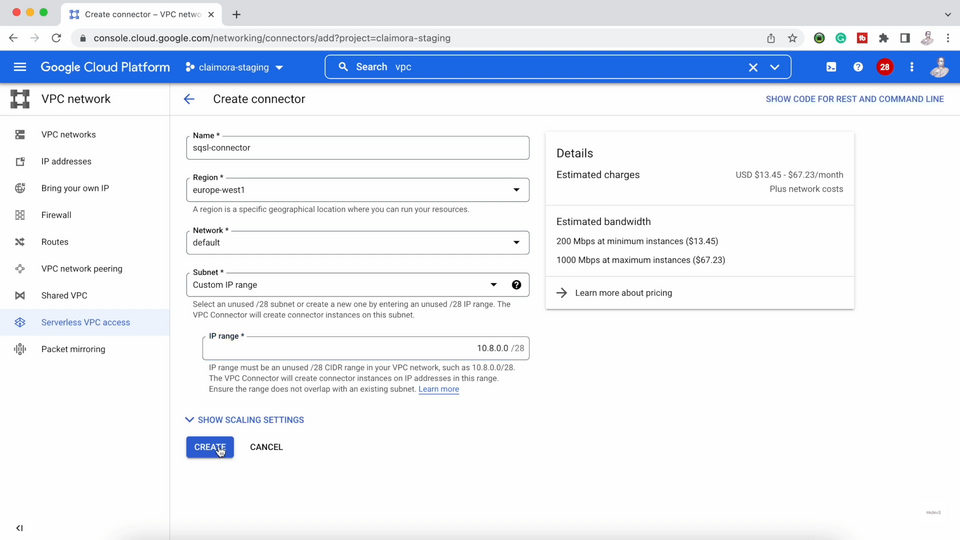This screenshot has height=540, width=960.
Task: Reload the browser page
Action: click(x=56, y=38)
